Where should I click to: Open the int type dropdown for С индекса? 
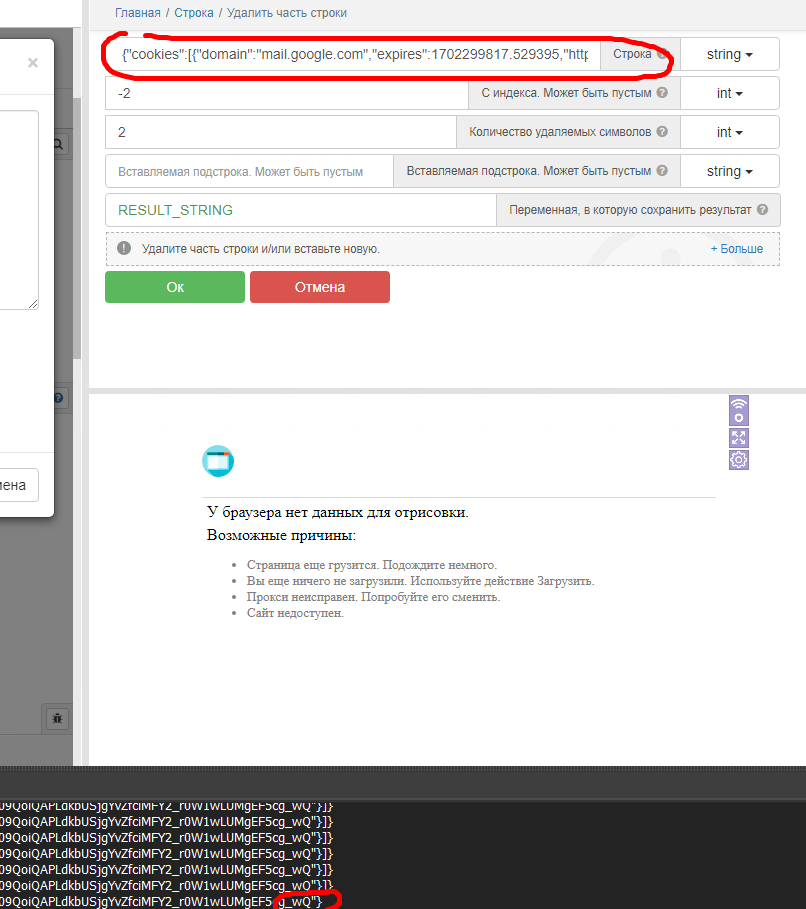point(729,93)
